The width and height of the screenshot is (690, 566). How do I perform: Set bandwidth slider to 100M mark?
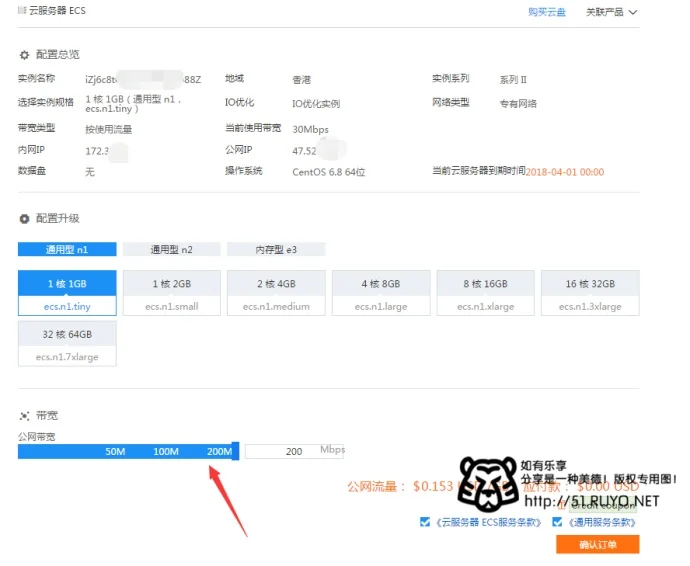tap(166, 452)
